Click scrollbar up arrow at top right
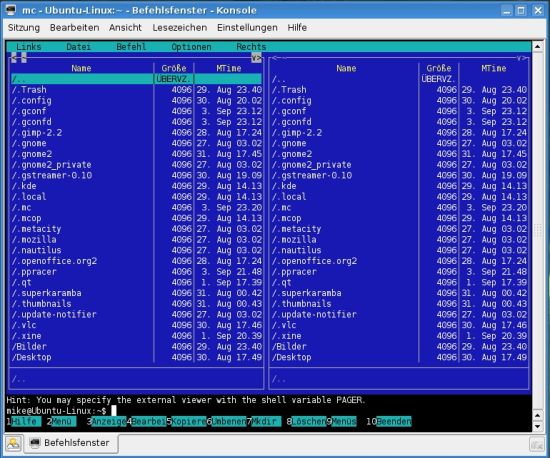The width and height of the screenshot is (550, 458). [538, 47]
